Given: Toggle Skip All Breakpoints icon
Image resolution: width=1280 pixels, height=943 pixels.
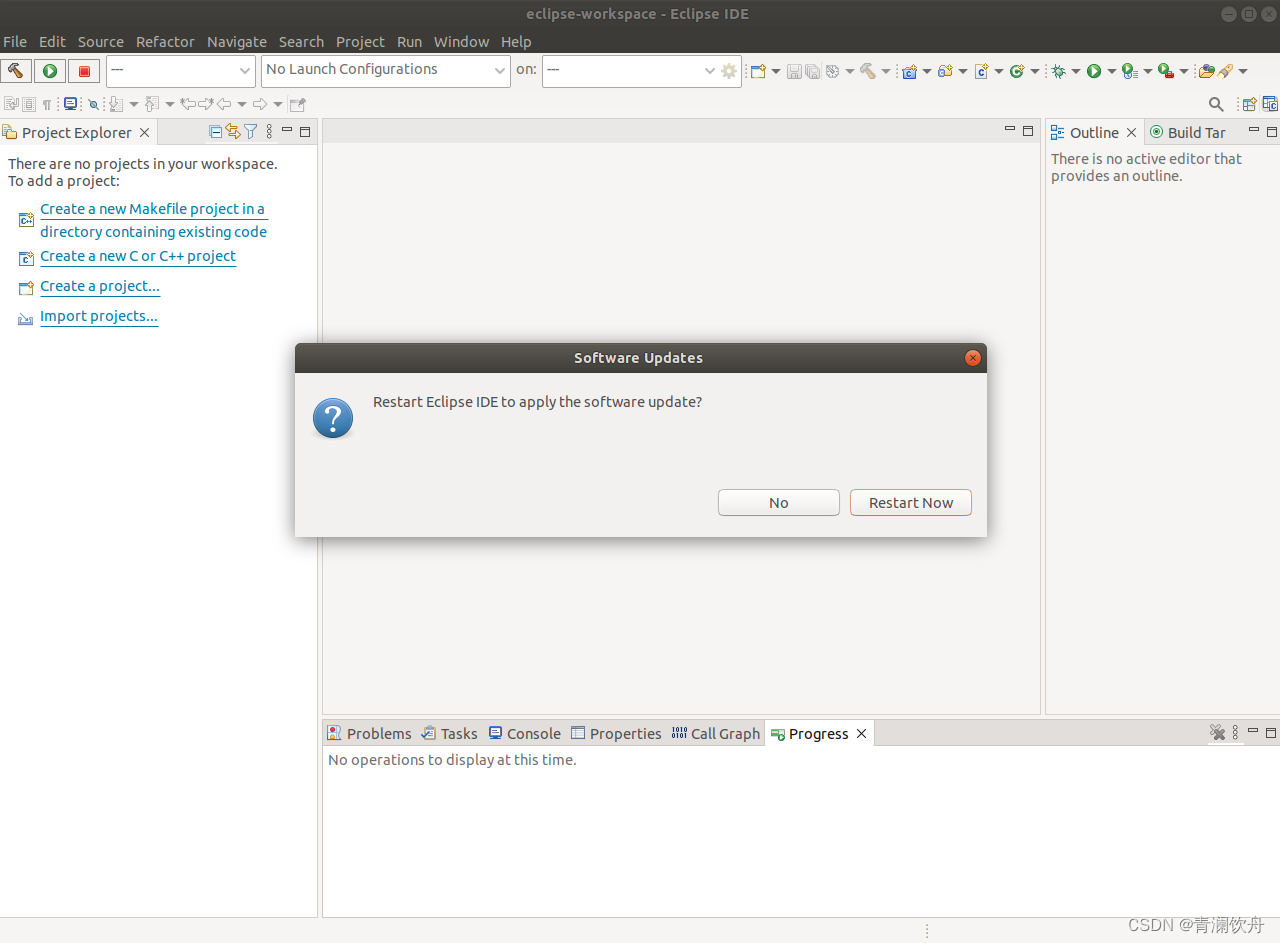Looking at the screenshot, I should point(94,104).
